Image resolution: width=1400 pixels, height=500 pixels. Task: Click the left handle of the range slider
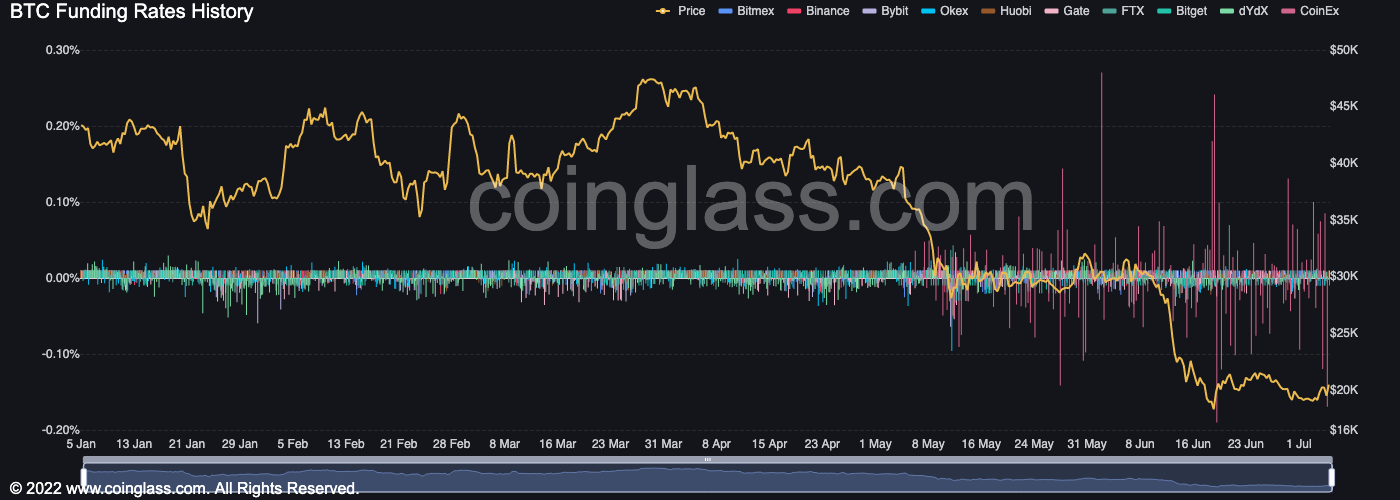pyautogui.click(x=85, y=476)
